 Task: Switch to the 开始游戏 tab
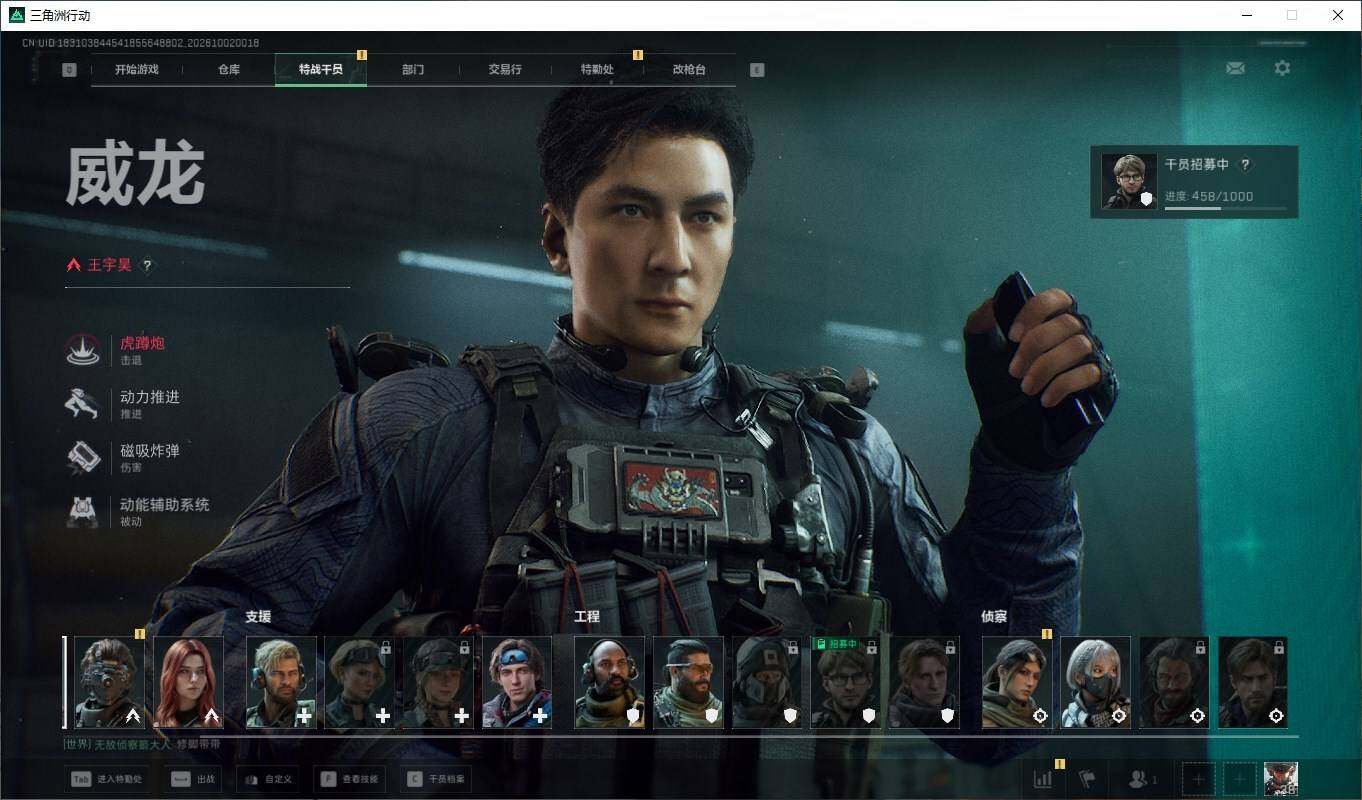point(136,70)
